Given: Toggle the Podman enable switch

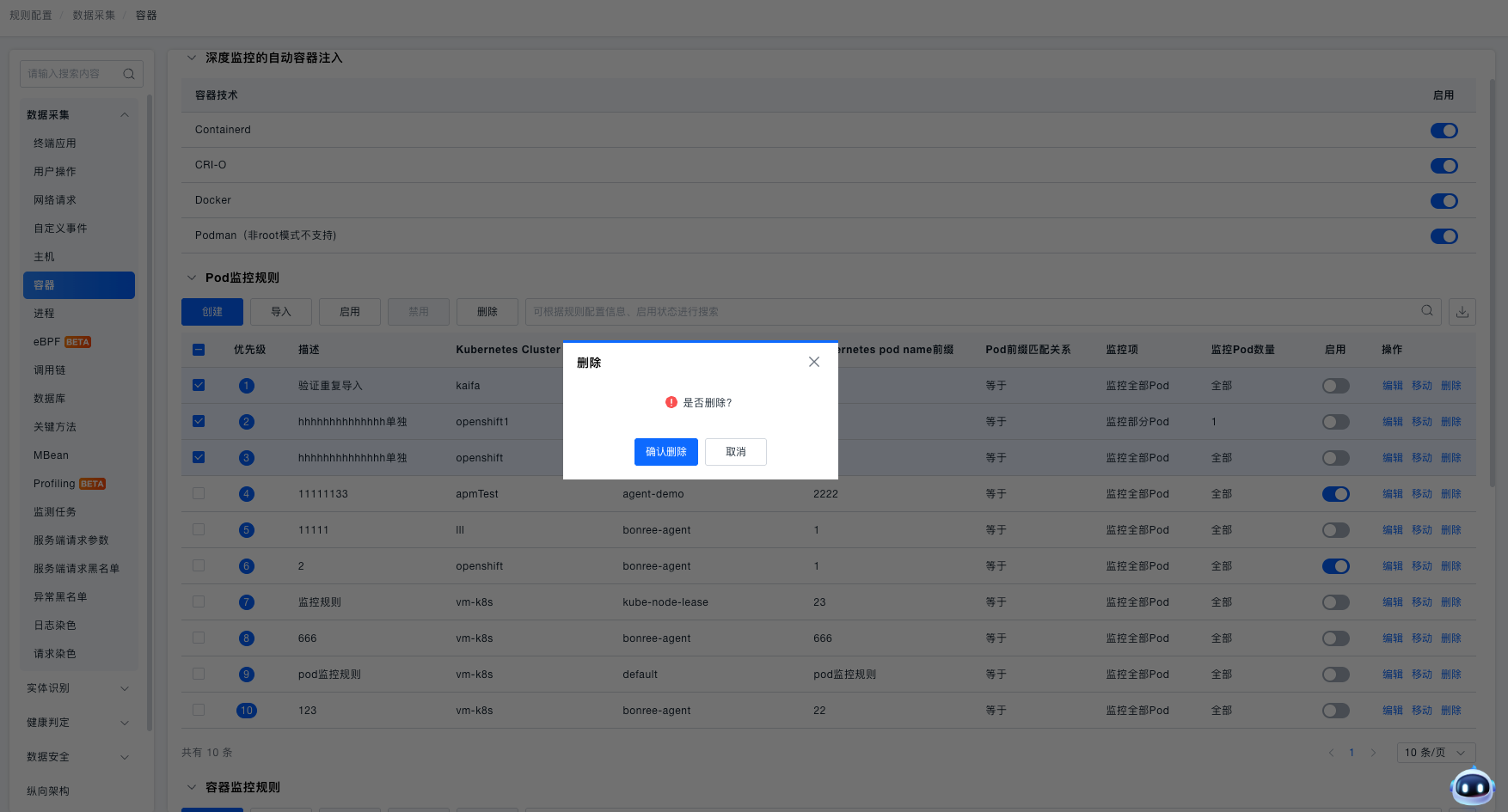Looking at the screenshot, I should coord(1444,236).
